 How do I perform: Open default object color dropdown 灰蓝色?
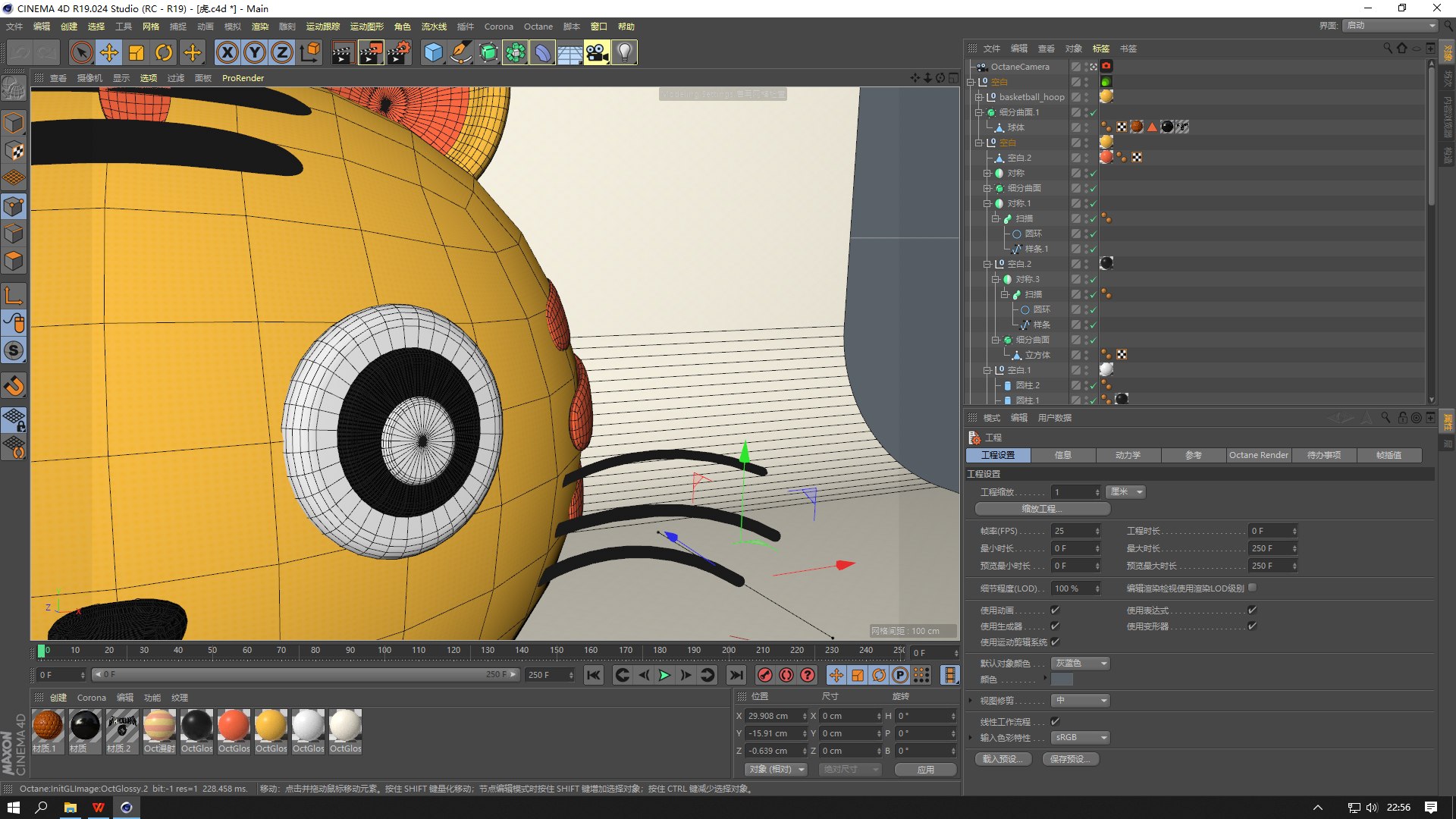pos(1081,663)
